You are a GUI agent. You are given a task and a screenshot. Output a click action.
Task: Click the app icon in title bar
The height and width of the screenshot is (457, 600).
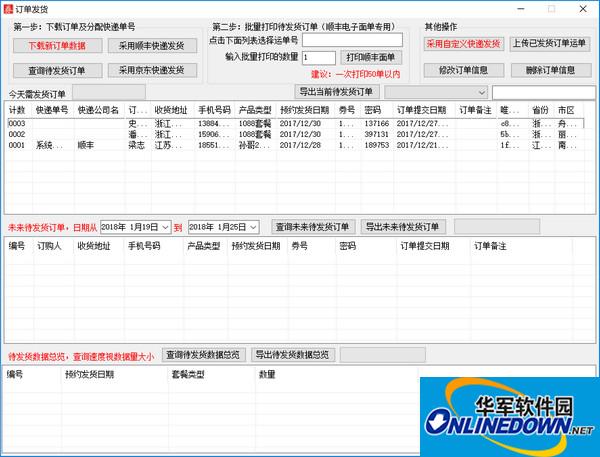(x=8, y=9)
